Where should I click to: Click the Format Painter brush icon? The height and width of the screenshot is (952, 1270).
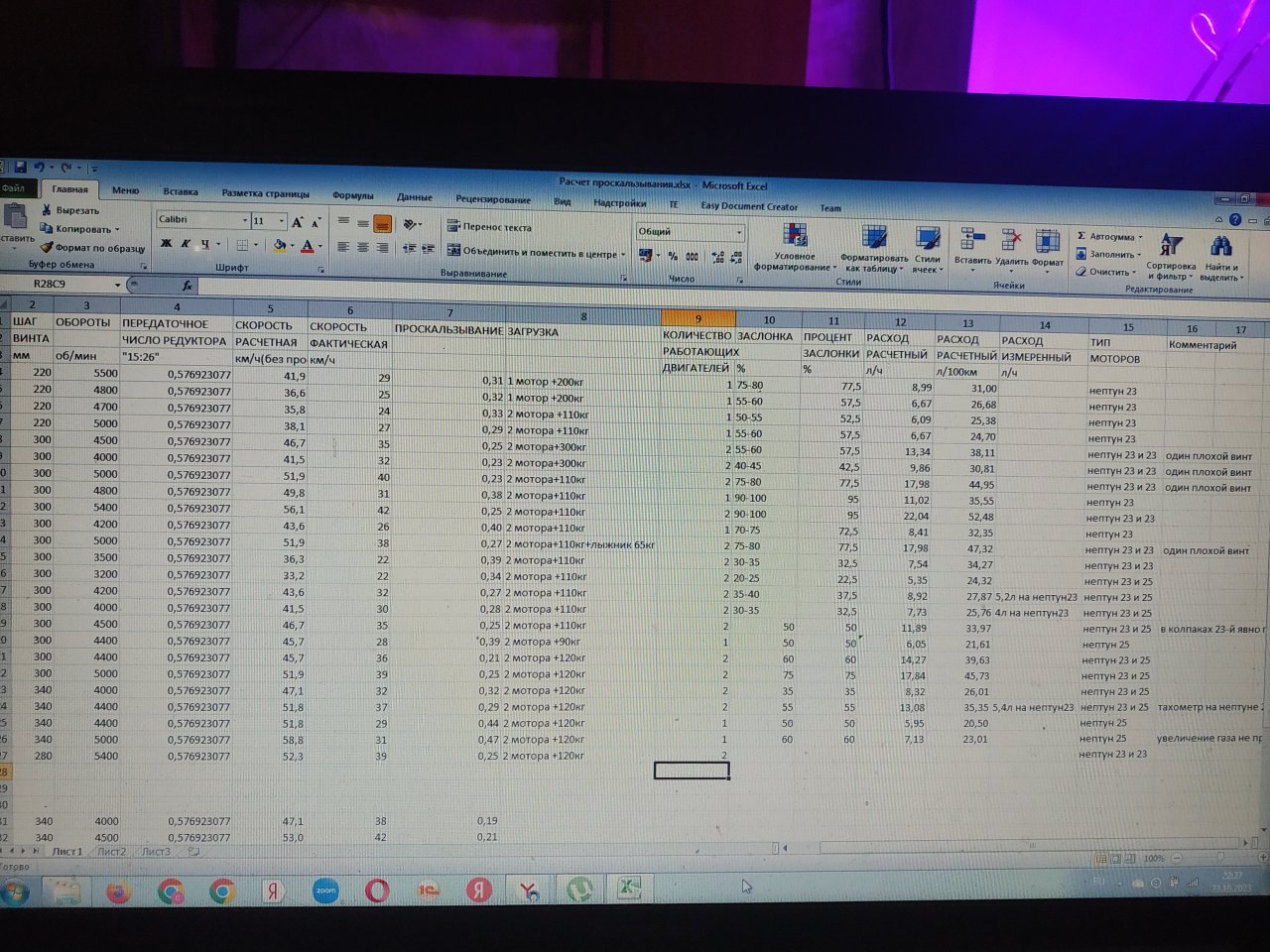(46, 248)
